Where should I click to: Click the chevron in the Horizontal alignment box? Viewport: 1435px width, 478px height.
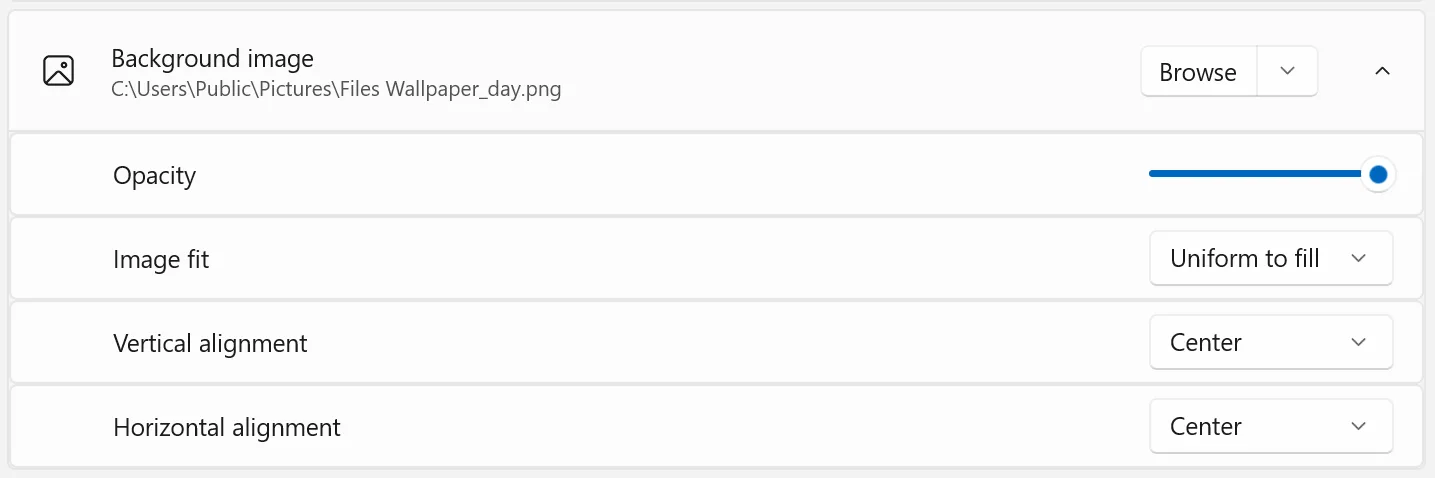pos(1358,427)
